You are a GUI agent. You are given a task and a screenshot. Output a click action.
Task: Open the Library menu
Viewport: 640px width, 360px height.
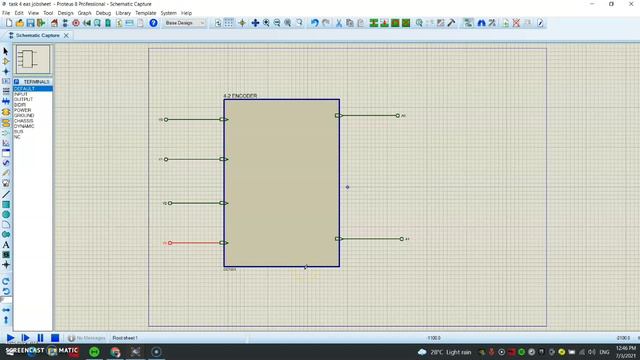pos(123,13)
